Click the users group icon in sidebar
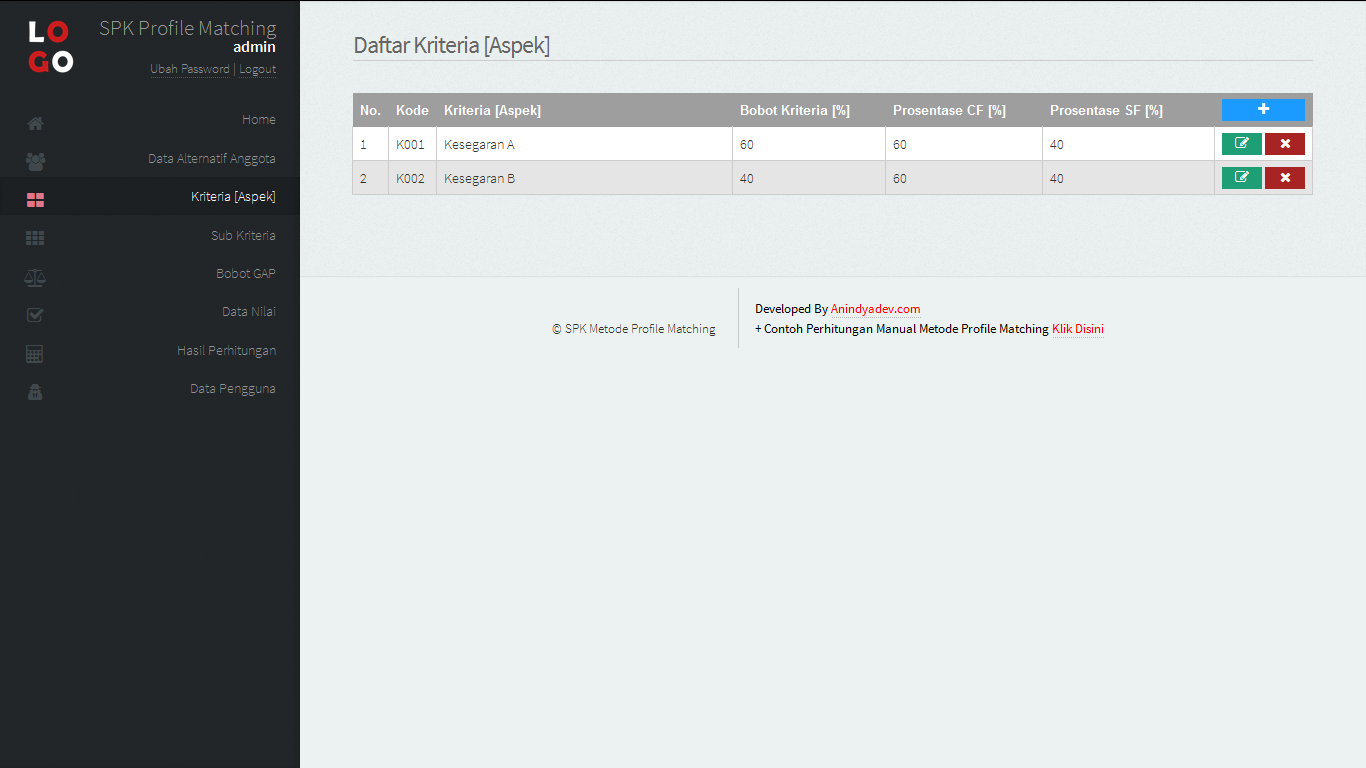This screenshot has height=768, width=1366. (x=35, y=161)
